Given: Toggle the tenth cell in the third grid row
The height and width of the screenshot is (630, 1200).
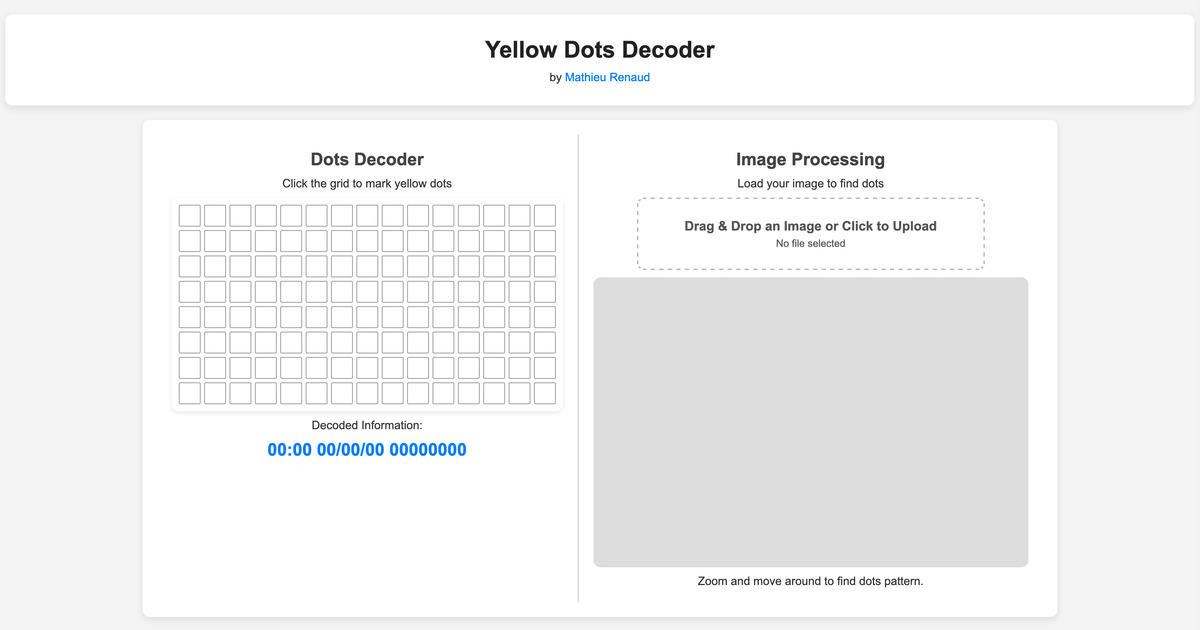Looking at the screenshot, I should point(418,266).
